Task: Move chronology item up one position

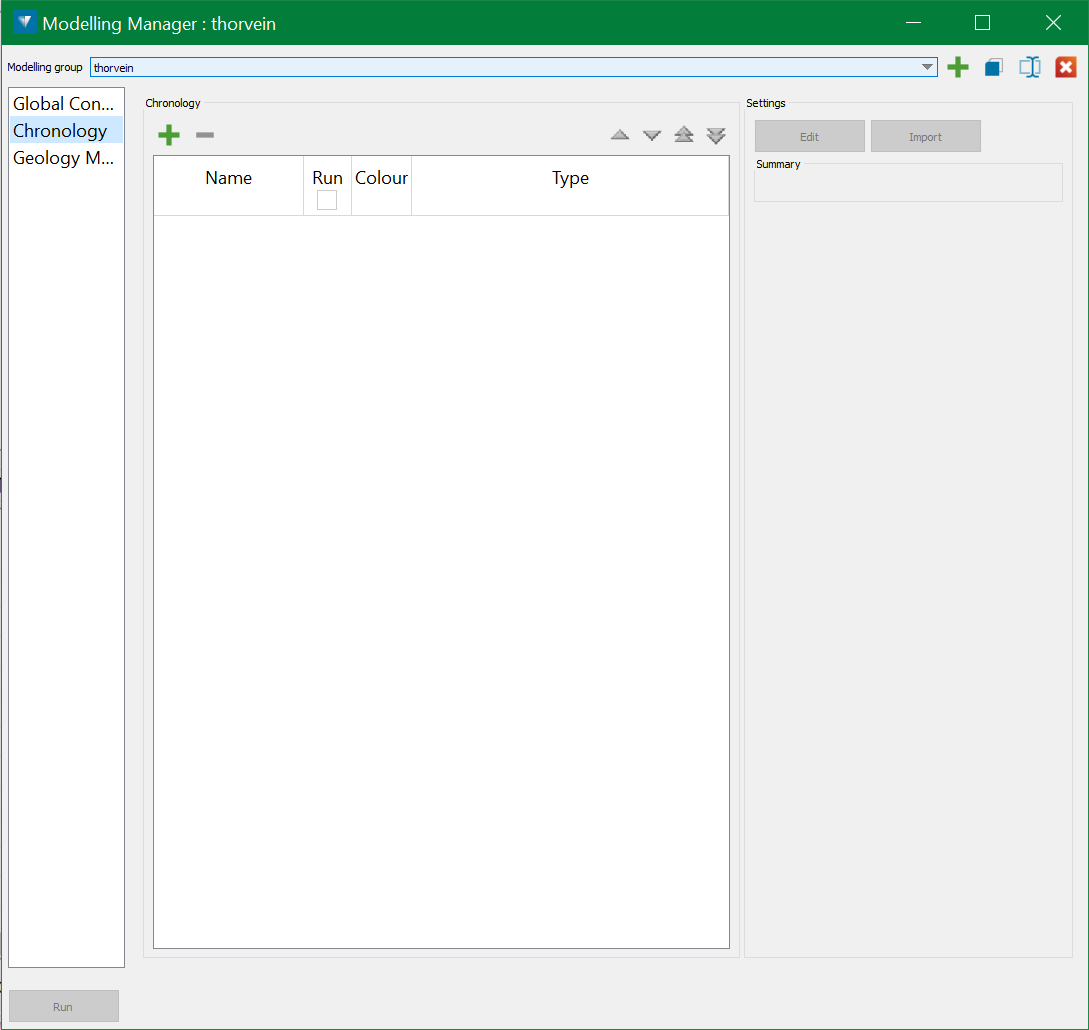Action: point(620,135)
